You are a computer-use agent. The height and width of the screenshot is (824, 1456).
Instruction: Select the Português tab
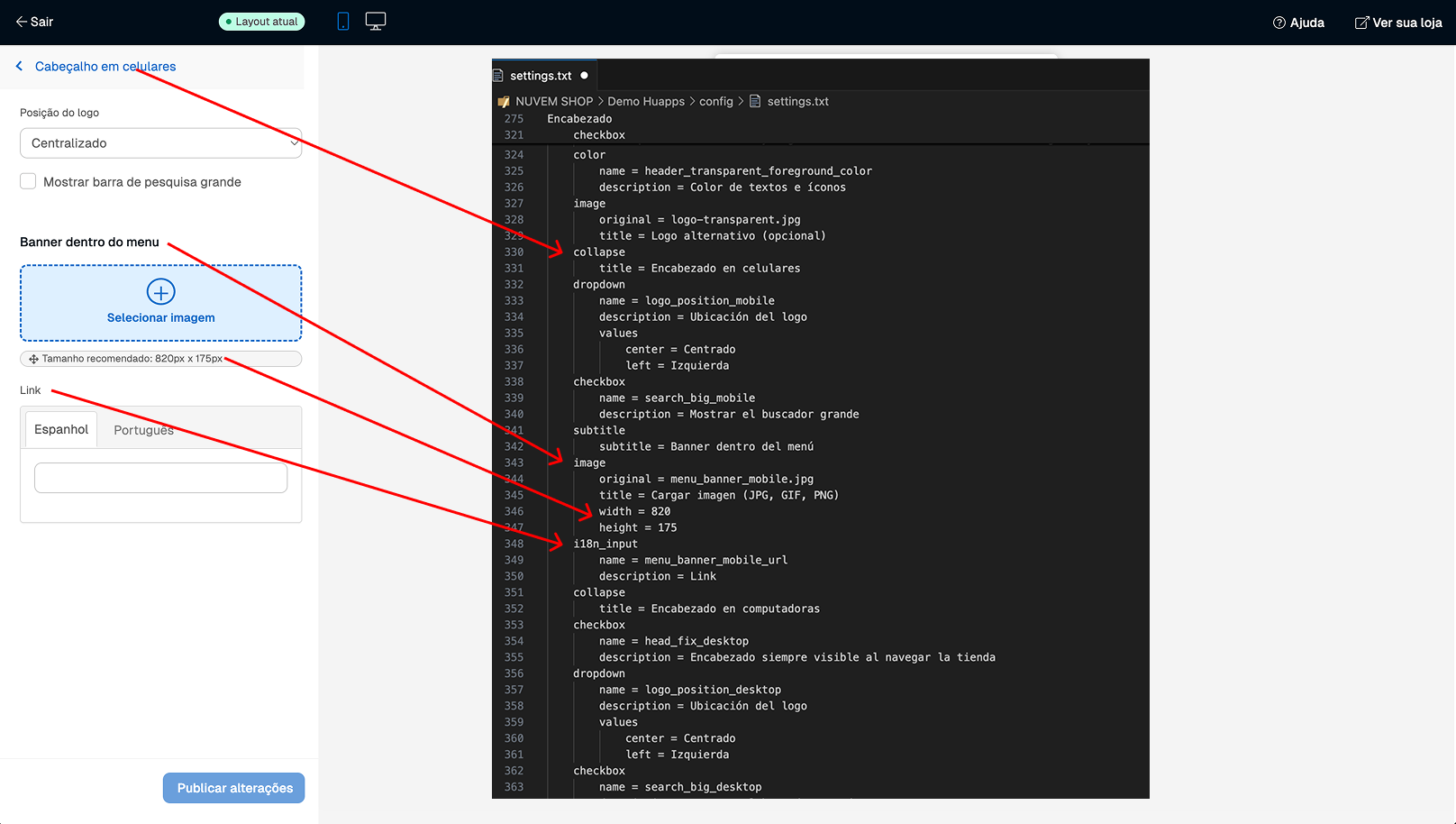[143, 430]
